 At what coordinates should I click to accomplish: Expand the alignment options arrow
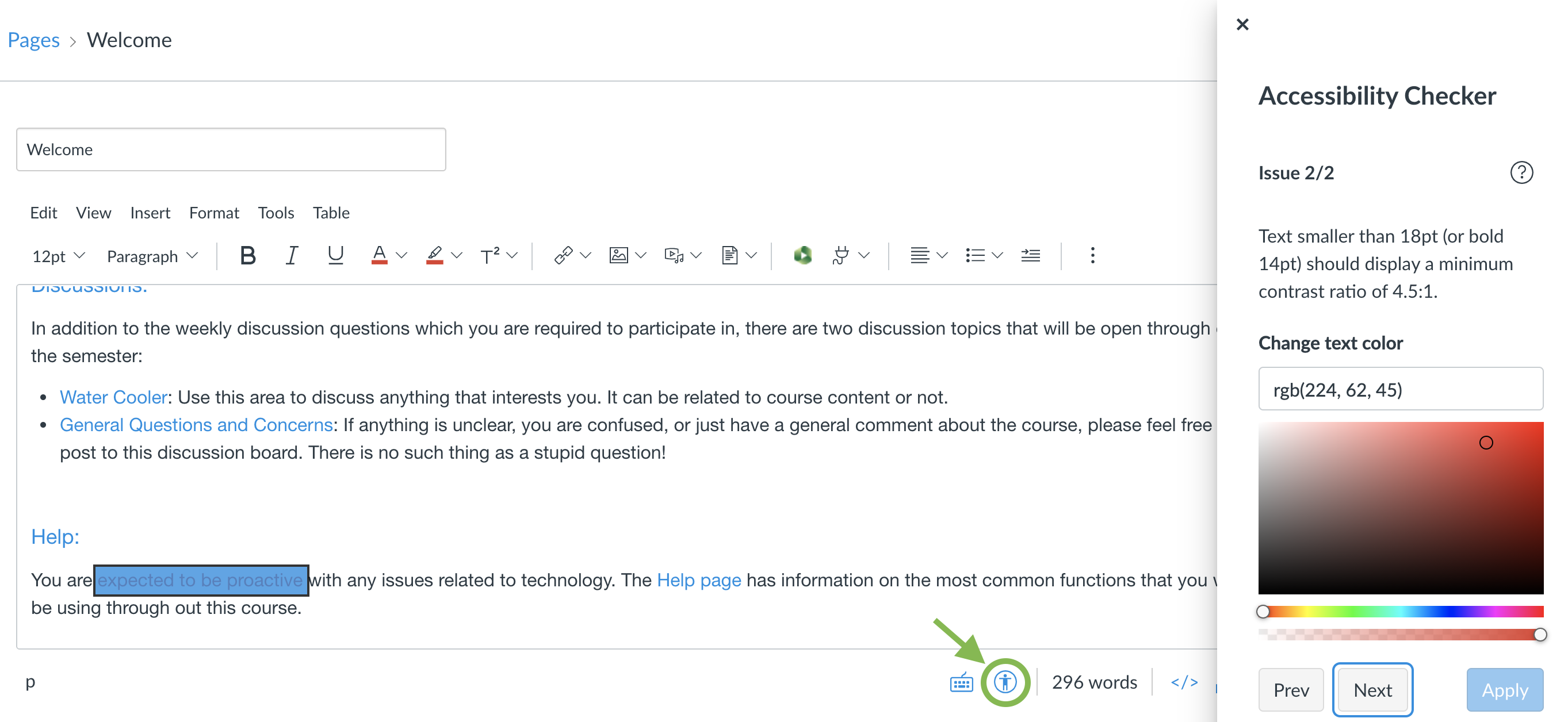coord(942,255)
